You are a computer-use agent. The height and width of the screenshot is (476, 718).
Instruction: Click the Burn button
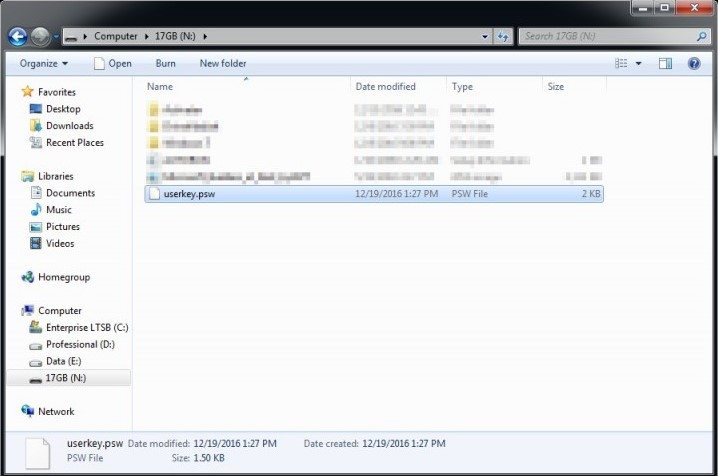166,63
